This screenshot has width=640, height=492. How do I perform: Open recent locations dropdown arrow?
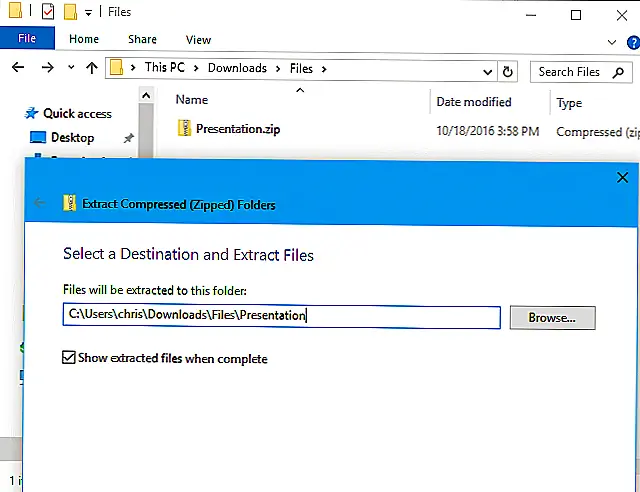[x=71, y=67]
